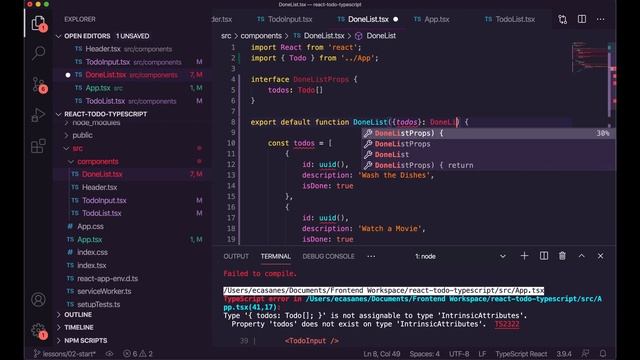The image size is (640, 360).
Task: Click Ln 8, Col 49 cursor position
Action: [x=382, y=354]
